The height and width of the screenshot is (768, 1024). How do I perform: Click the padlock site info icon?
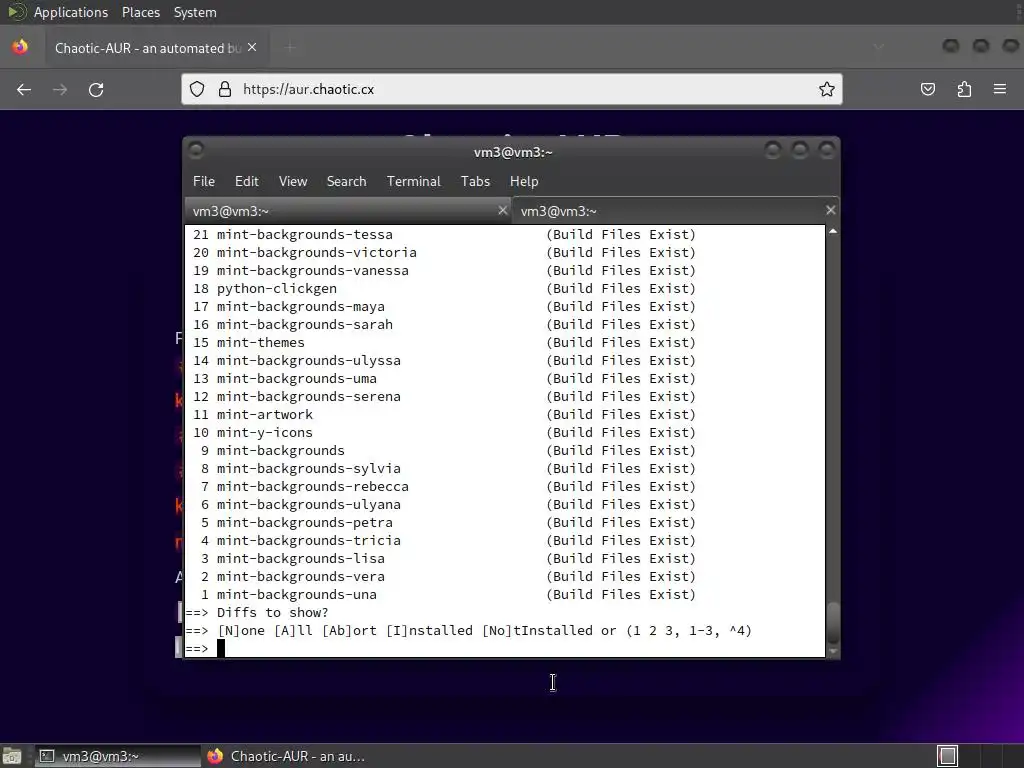pyautogui.click(x=225, y=89)
